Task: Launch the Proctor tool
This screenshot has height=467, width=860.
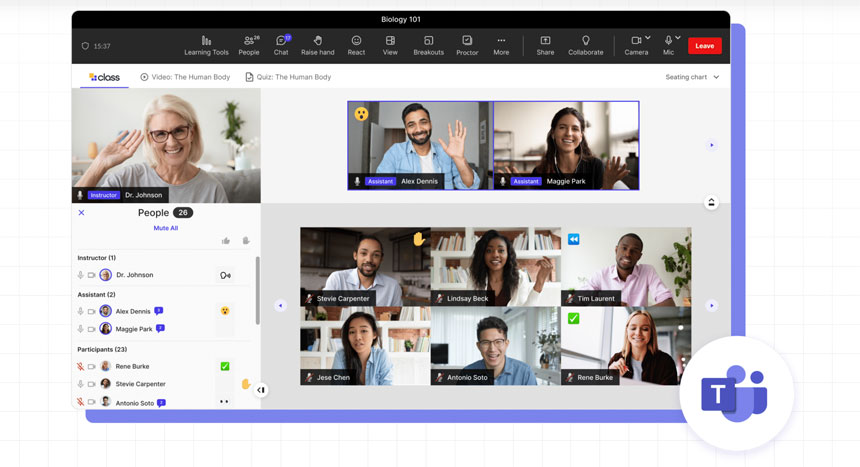Action: [467, 45]
